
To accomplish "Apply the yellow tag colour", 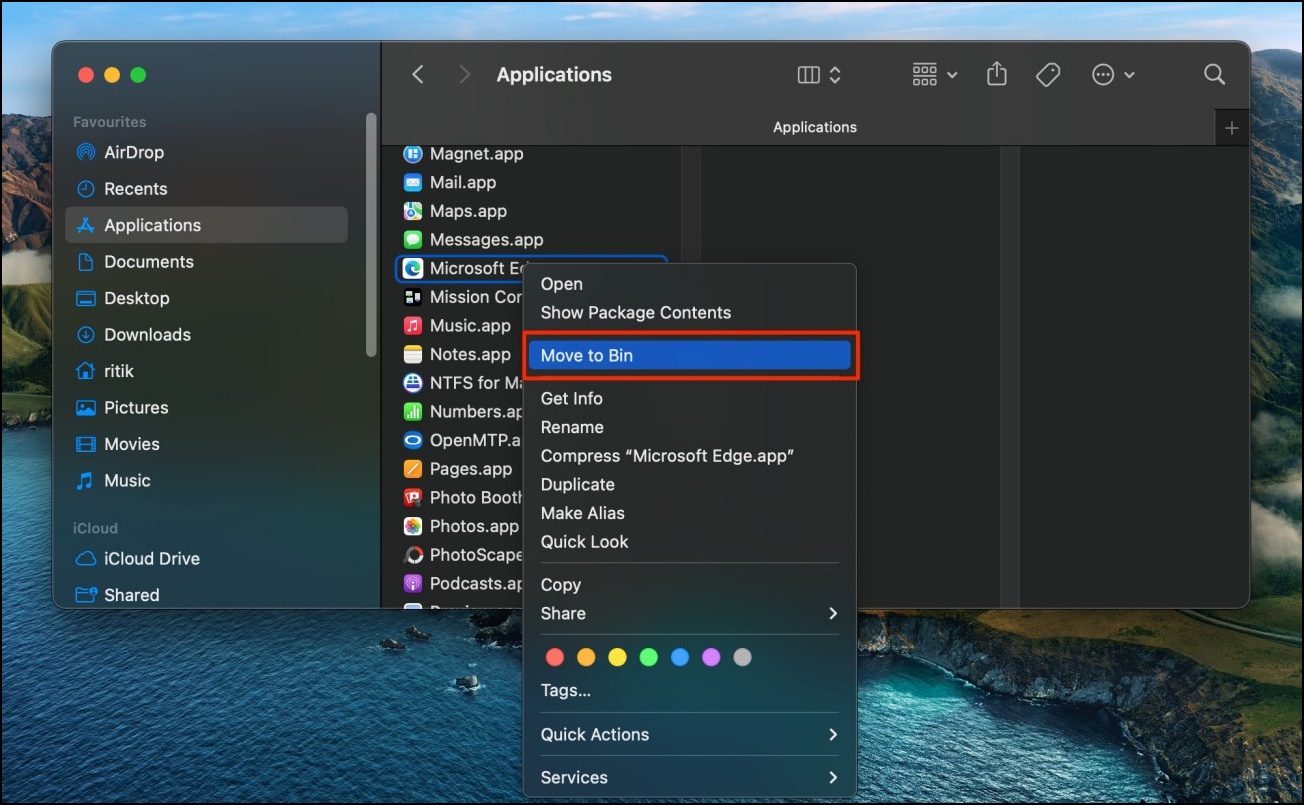I will click(617, 658).
